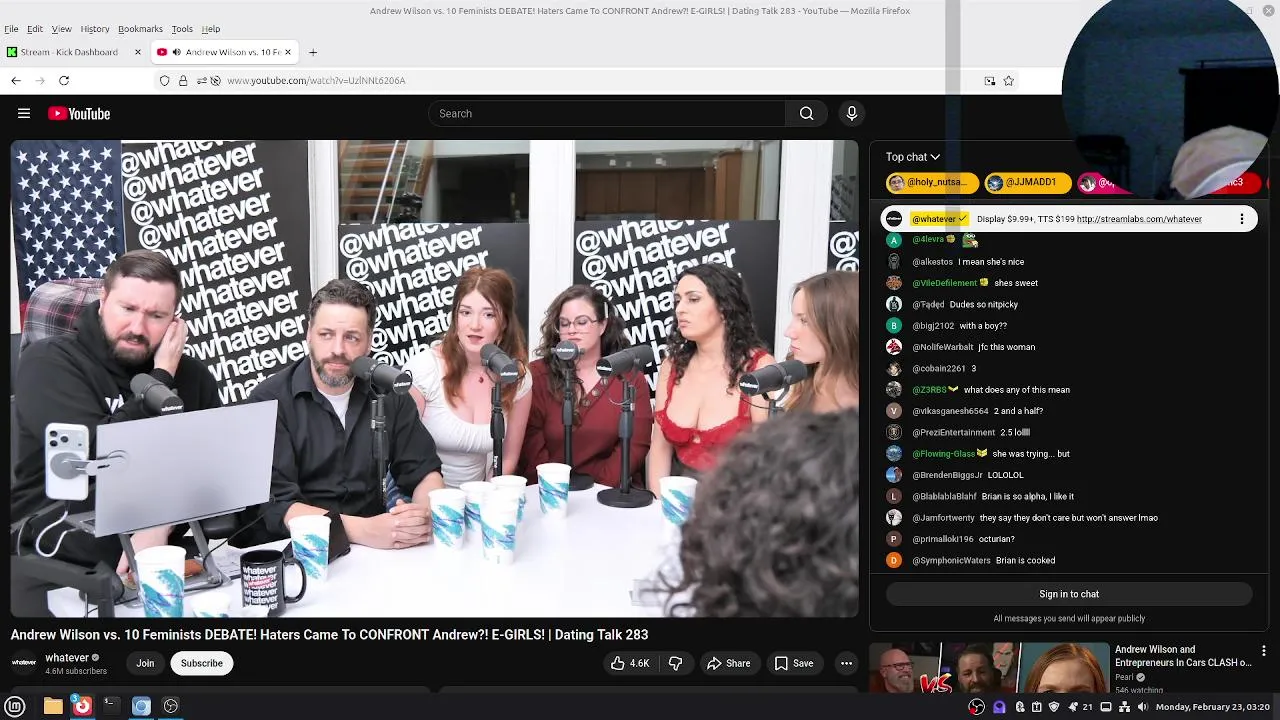Reload the page with the refresh icon
This screenshot has width=1280, height=720.
click(x=64, y=80)
